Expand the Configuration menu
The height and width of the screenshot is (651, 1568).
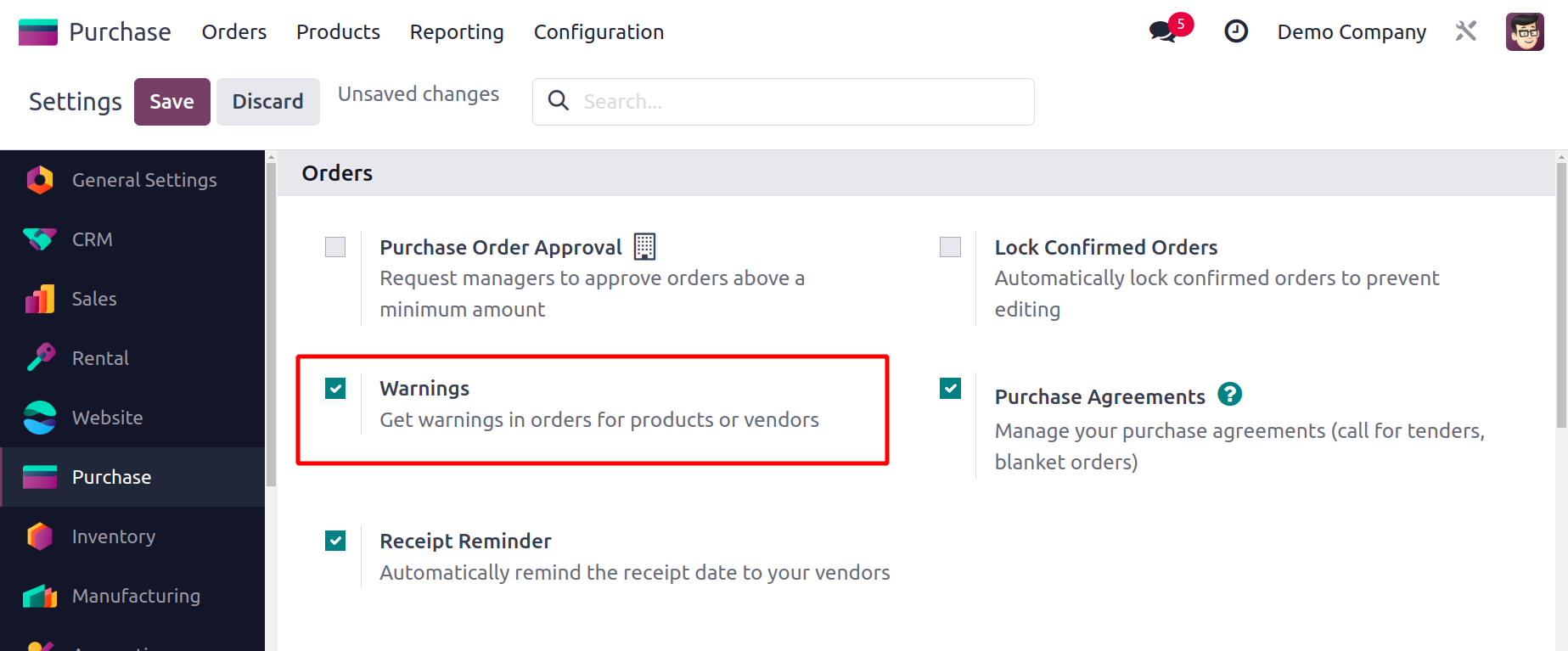599,32
